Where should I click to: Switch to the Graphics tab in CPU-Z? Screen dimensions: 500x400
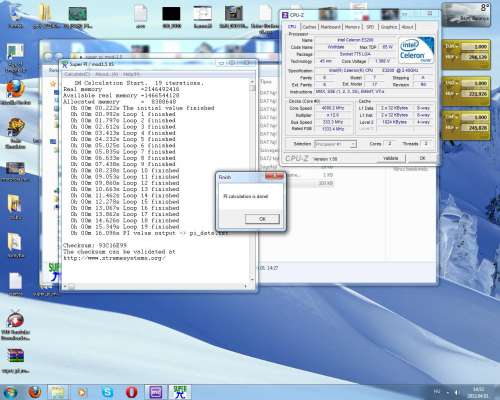(389, 27)
